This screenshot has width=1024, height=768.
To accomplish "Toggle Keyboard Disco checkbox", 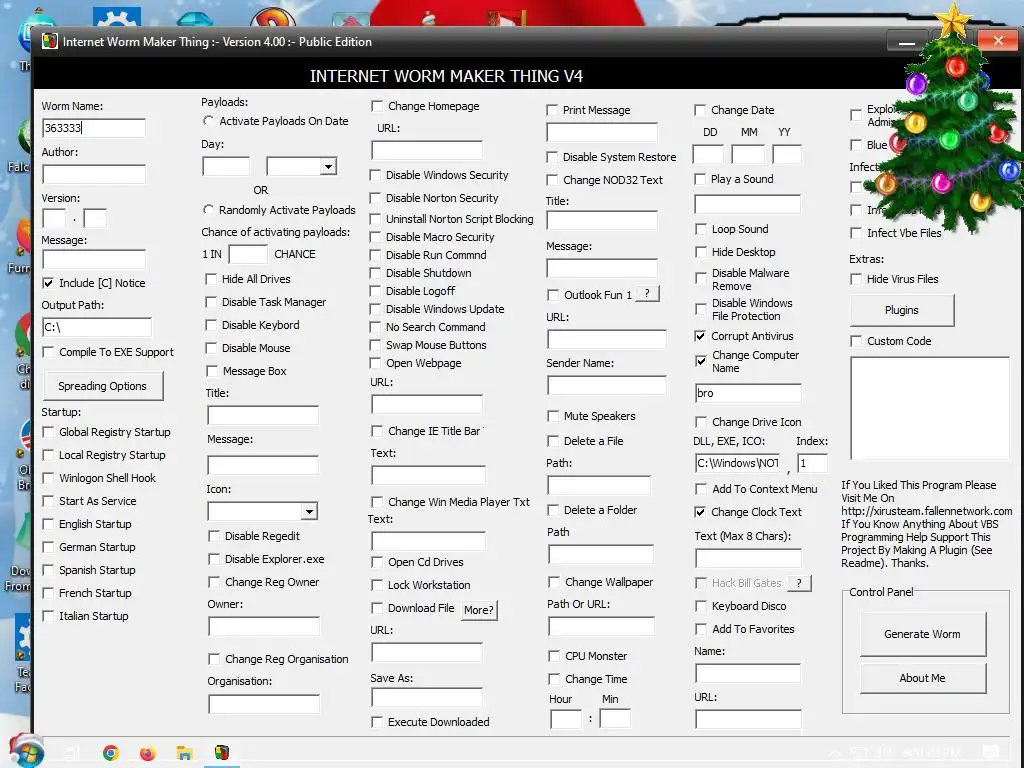I will coord(701,606).
